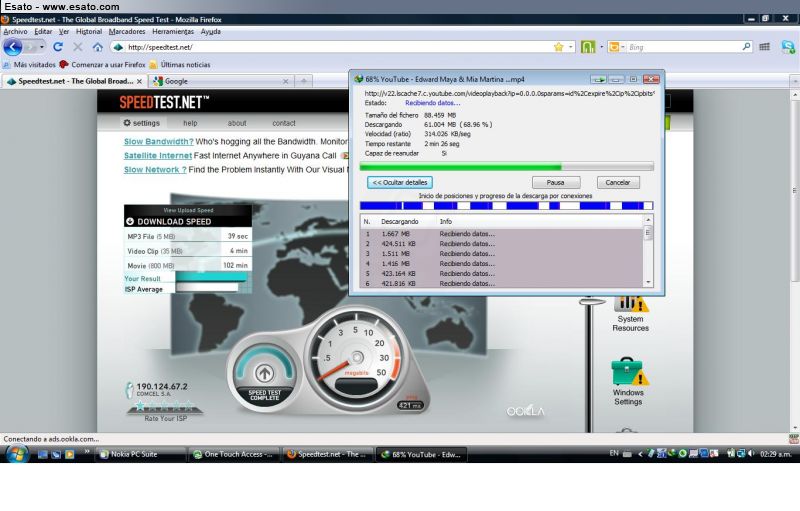
Task: Click the Bing search input field
Action: (683, 47)
